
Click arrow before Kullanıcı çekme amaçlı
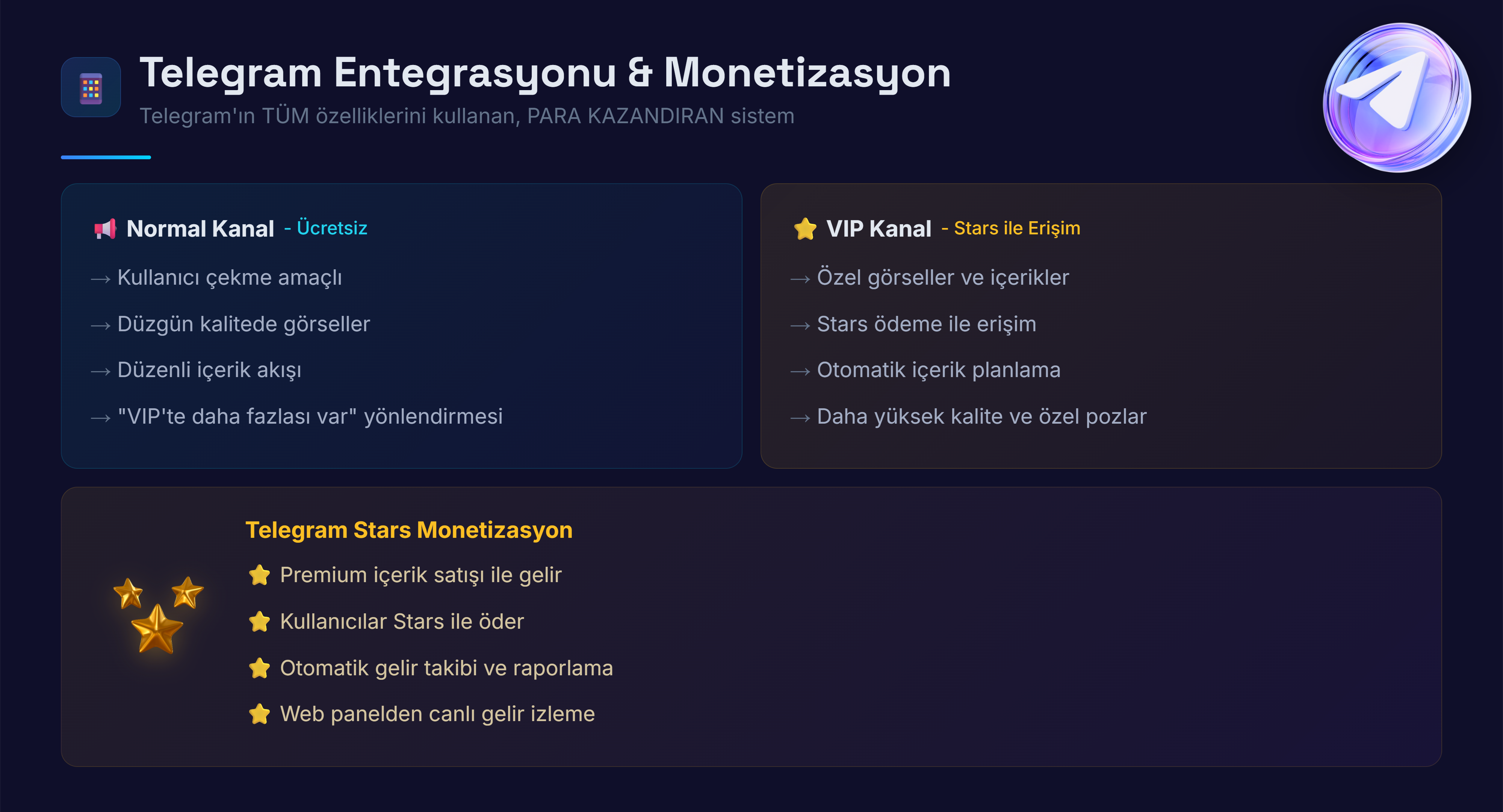pos(100,279)
